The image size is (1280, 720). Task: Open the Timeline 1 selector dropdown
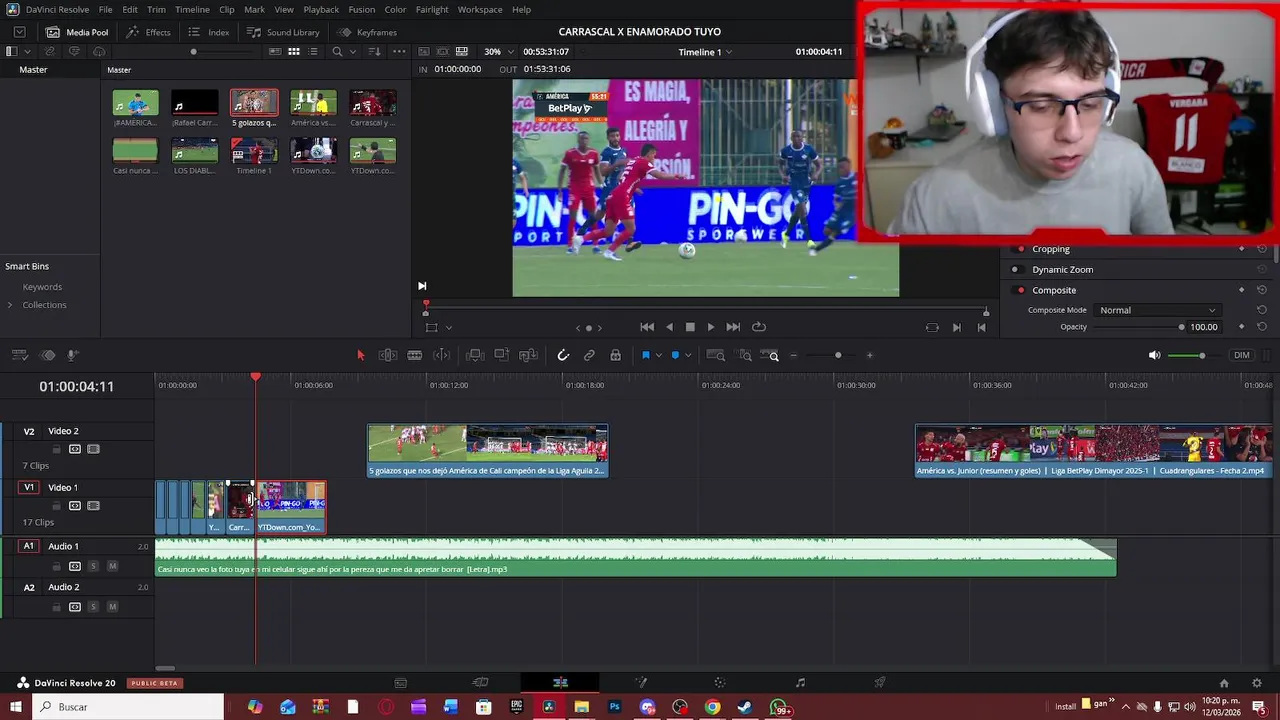click(x=705, y=52)
